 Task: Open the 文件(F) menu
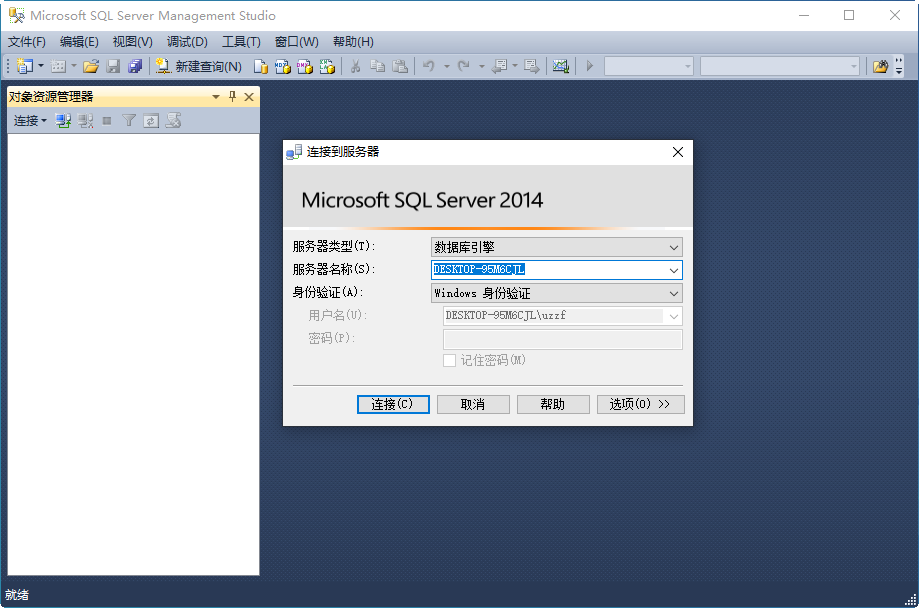27,42
